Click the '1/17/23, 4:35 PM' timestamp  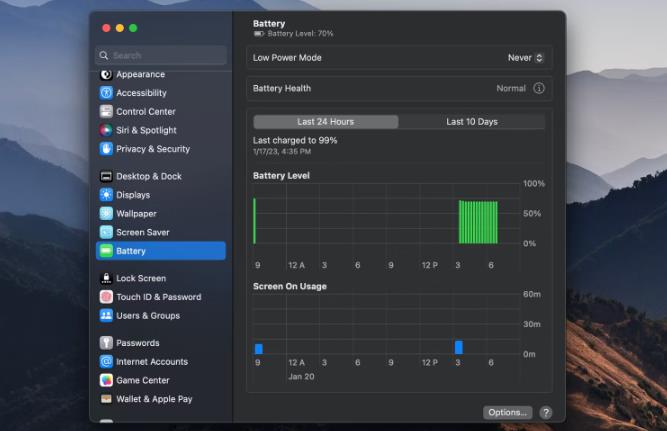(x=282, y=151)
